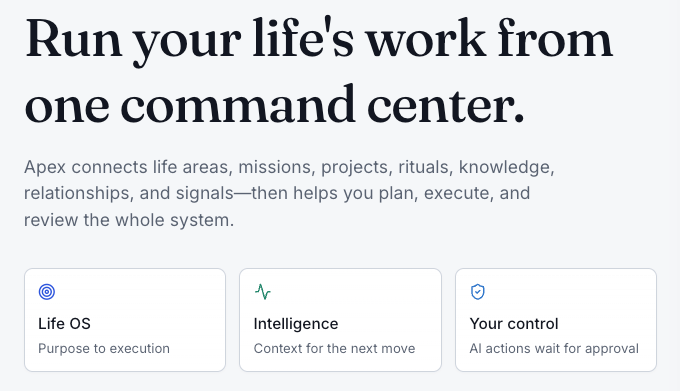Screen dimensions: 680x391
Task: Click the word "missions," in the description
Action: 277,167
